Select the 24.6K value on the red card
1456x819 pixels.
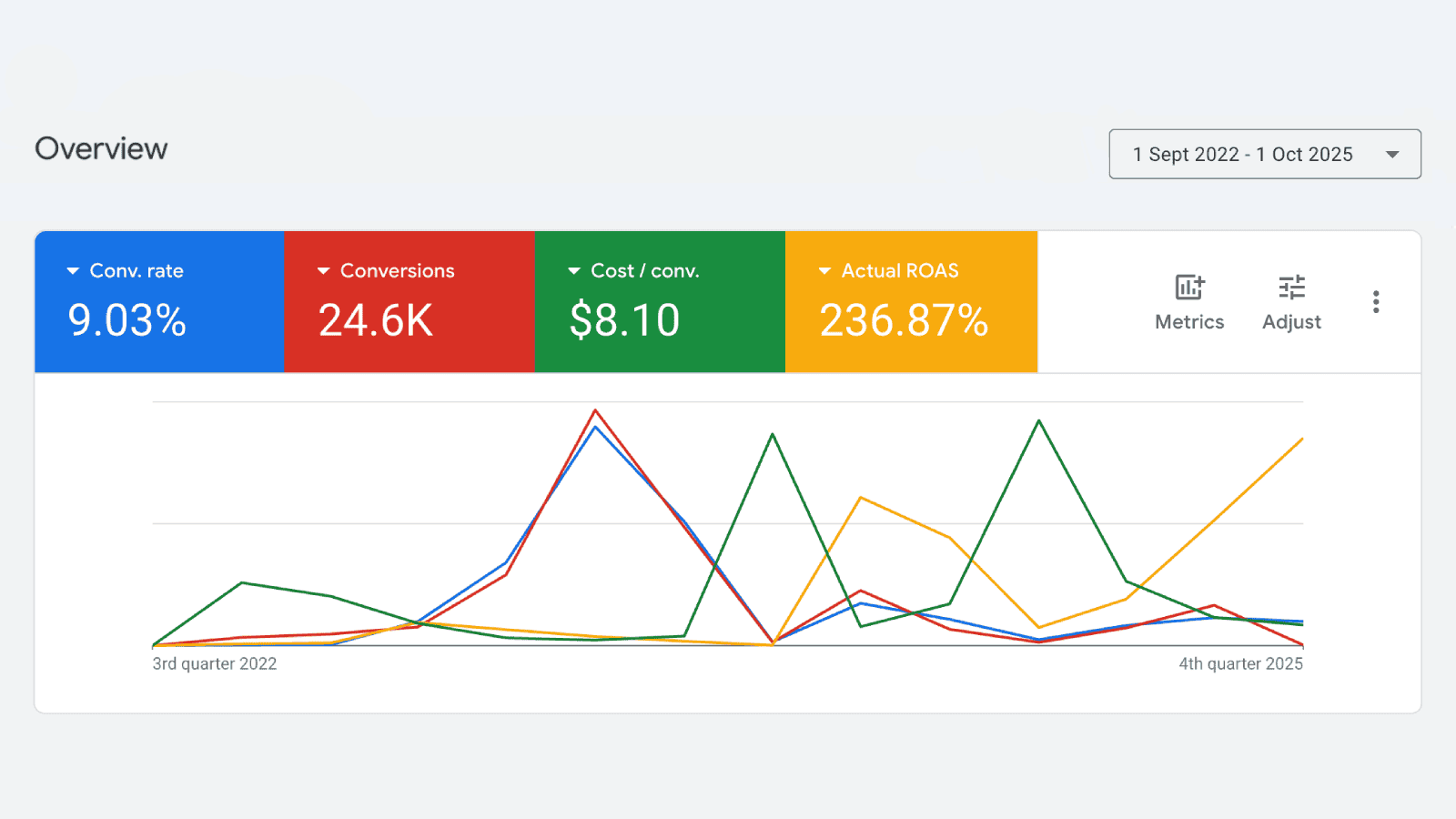click(x=375, y=320)
